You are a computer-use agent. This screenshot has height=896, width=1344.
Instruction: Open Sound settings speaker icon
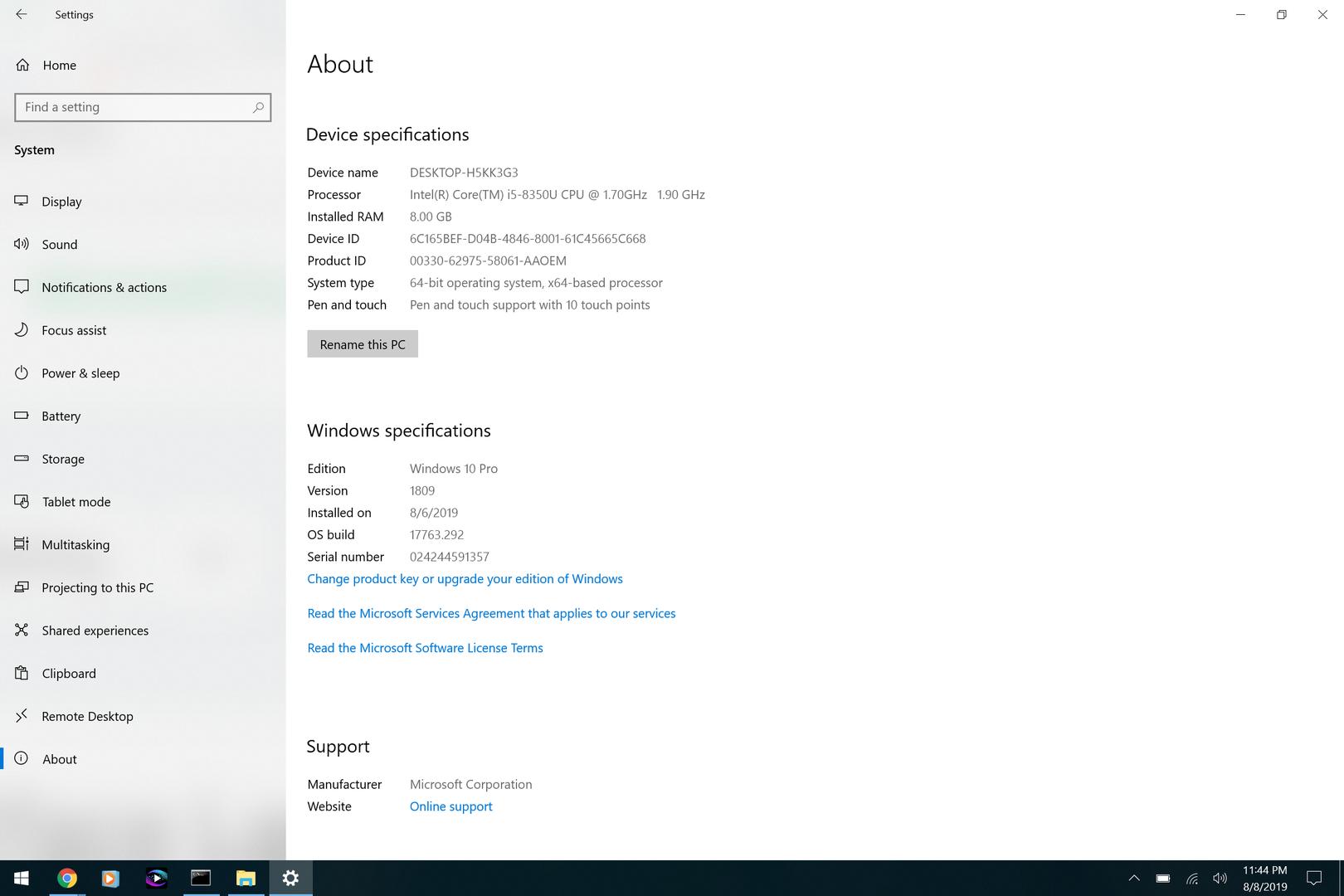(x=22, y=244)
